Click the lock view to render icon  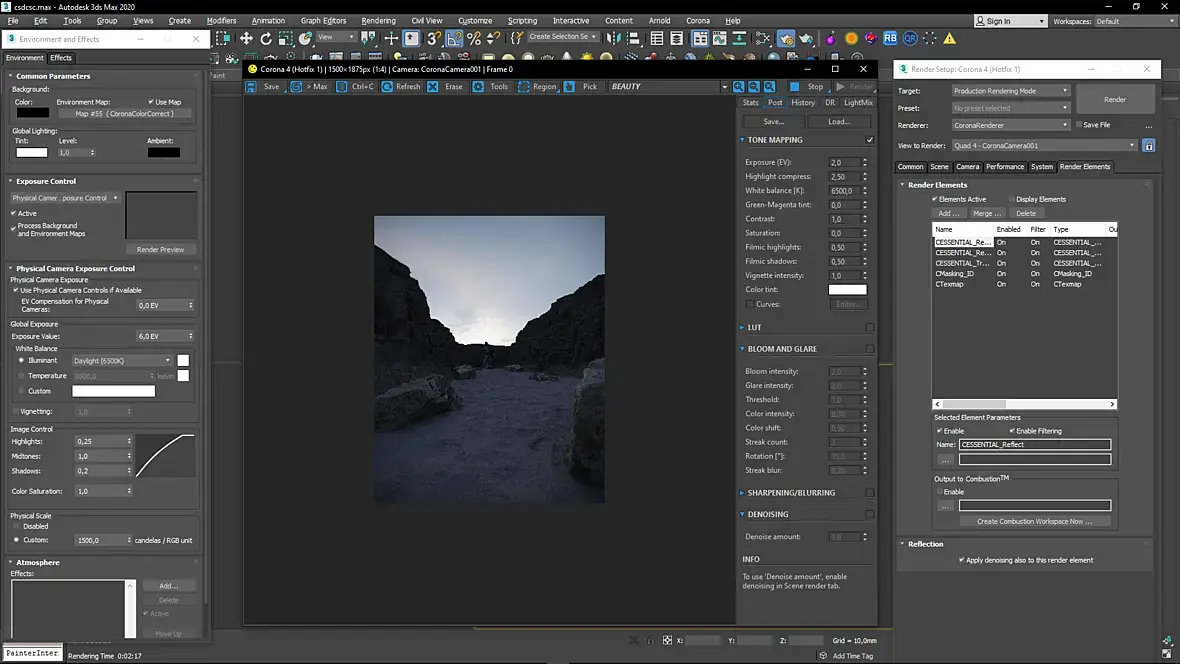tap(1149, 146)
